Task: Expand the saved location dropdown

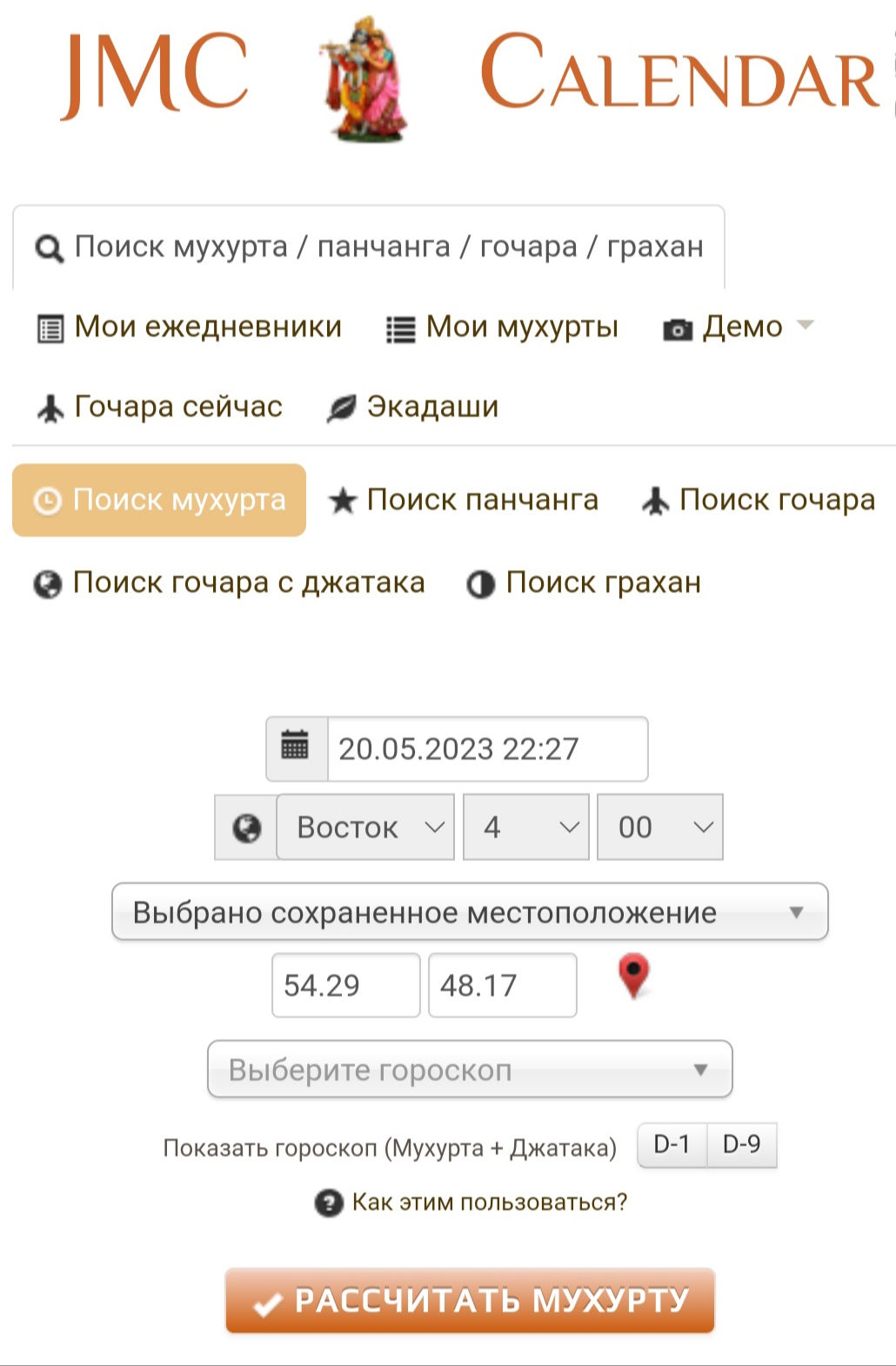Action: [x=470, y=912]
